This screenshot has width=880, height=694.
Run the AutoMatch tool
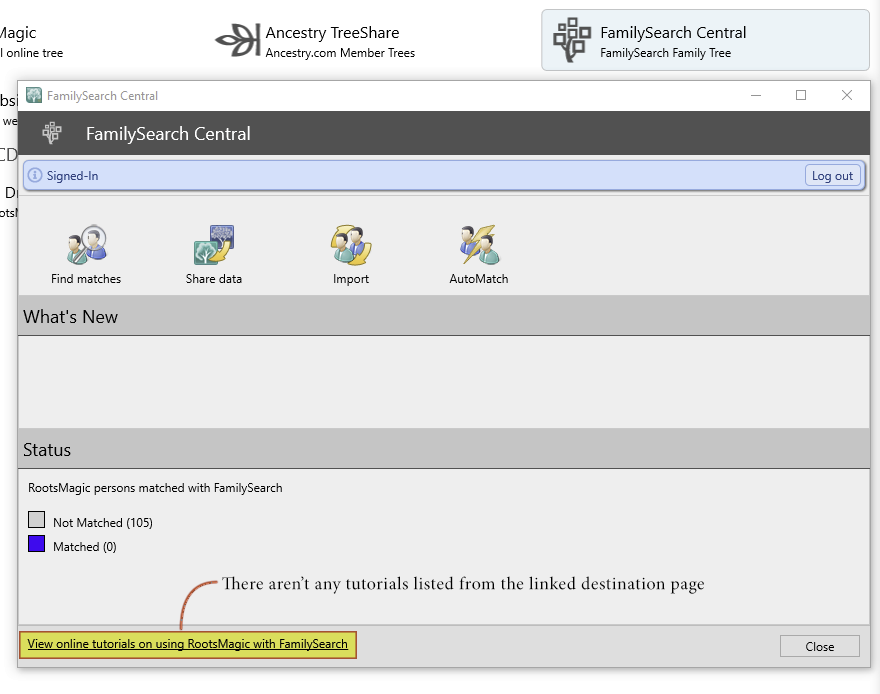479,255
